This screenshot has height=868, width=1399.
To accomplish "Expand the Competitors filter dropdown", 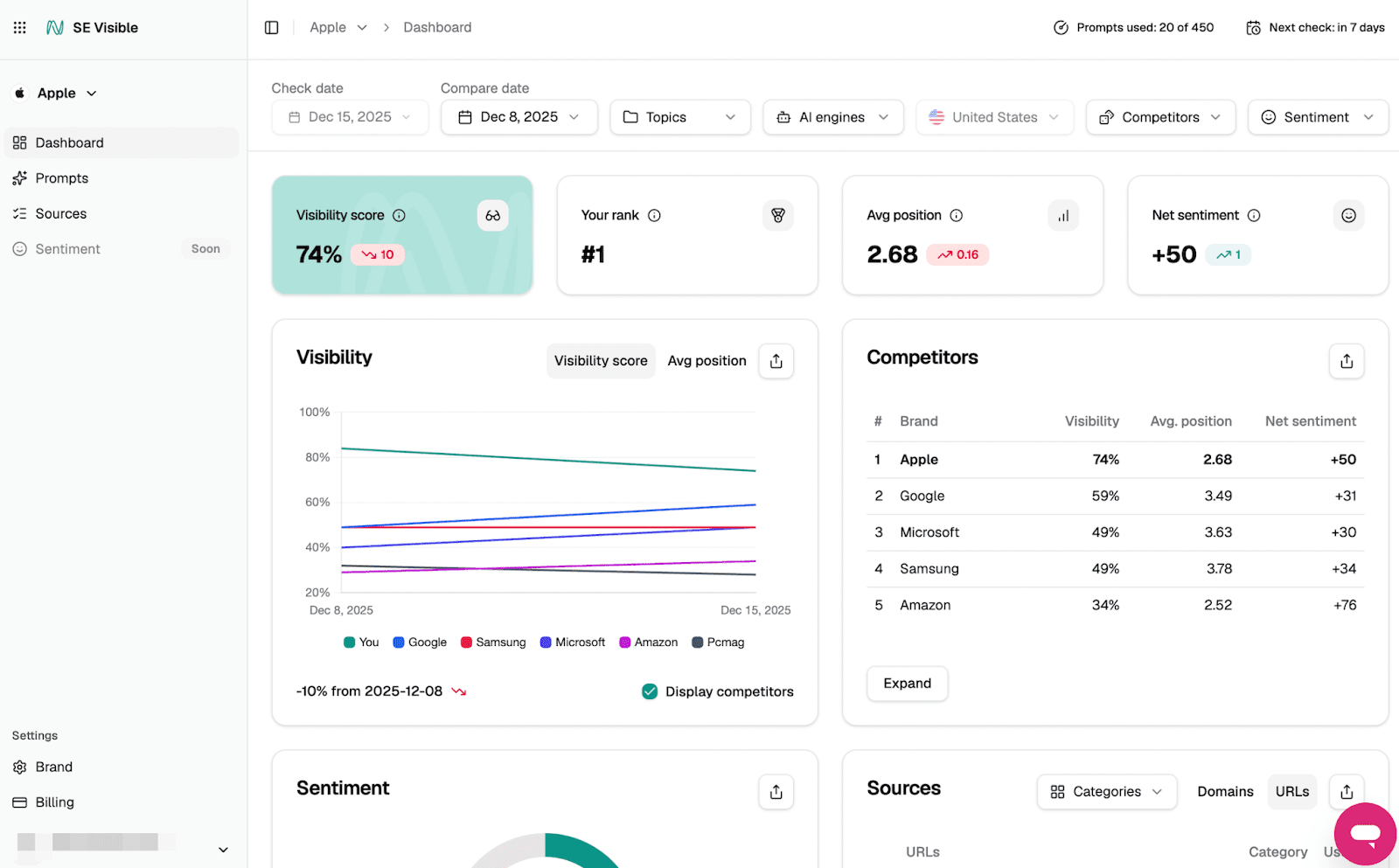I will (x=1159, y=116).
